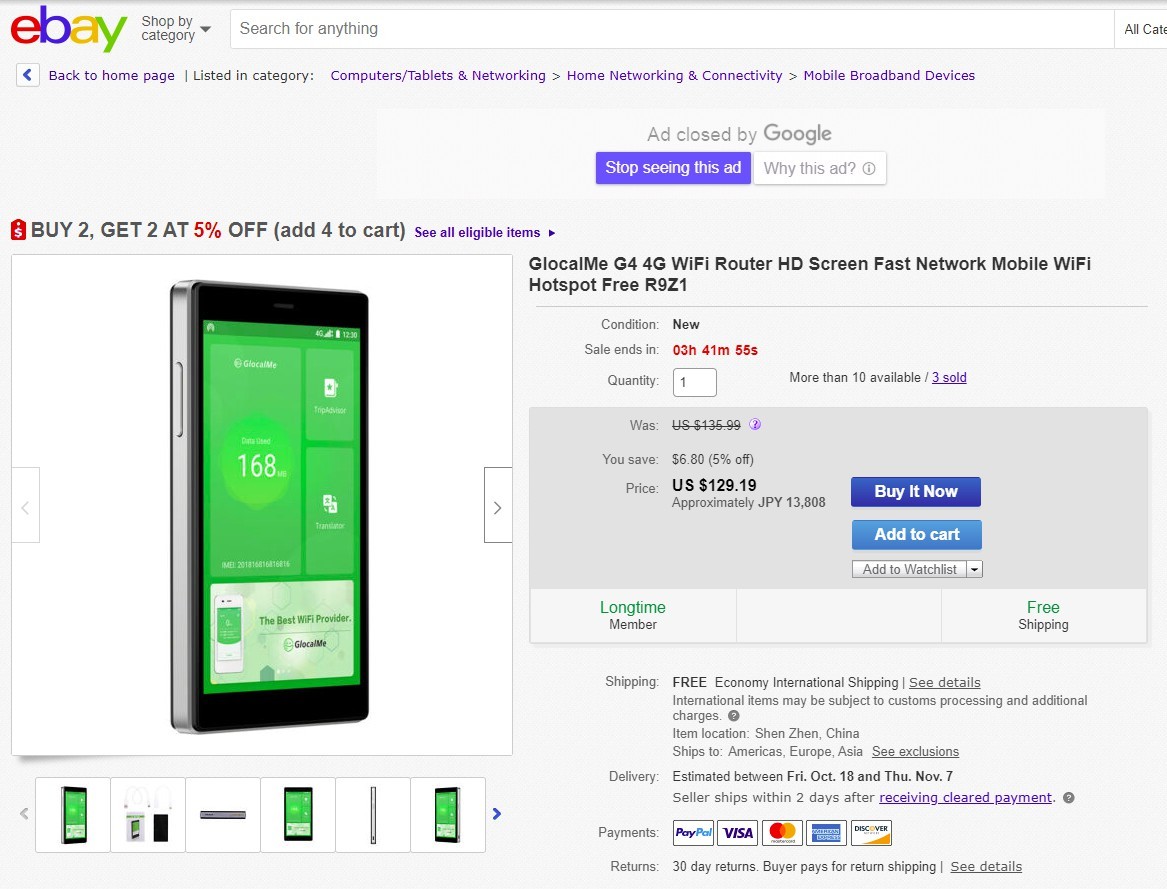Show next product image with right arrow
The width and height of the screenshot is (1167, 889).
498,506
